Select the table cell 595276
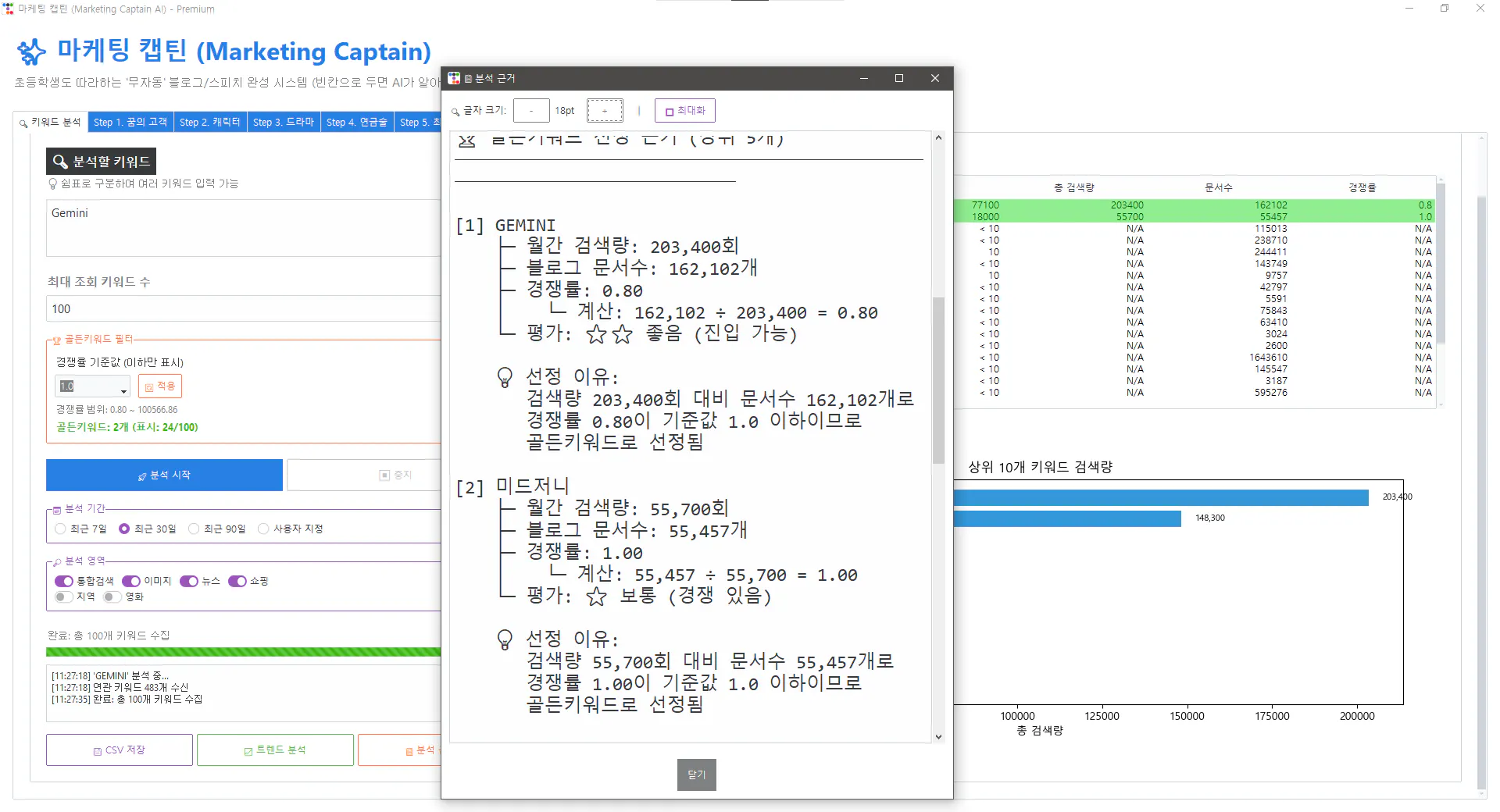 (x=1271, y=393)
